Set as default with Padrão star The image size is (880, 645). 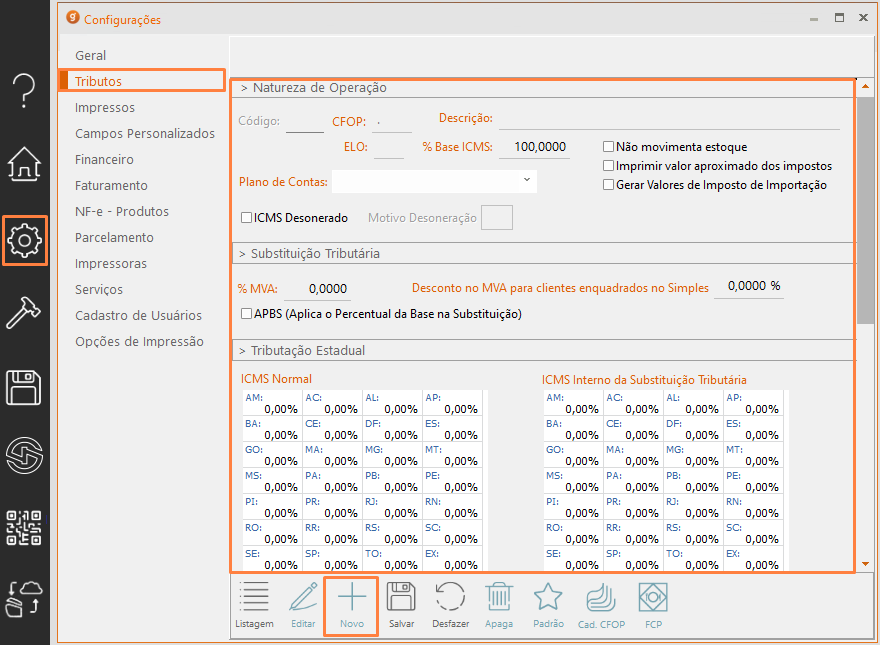coord(548,605)
